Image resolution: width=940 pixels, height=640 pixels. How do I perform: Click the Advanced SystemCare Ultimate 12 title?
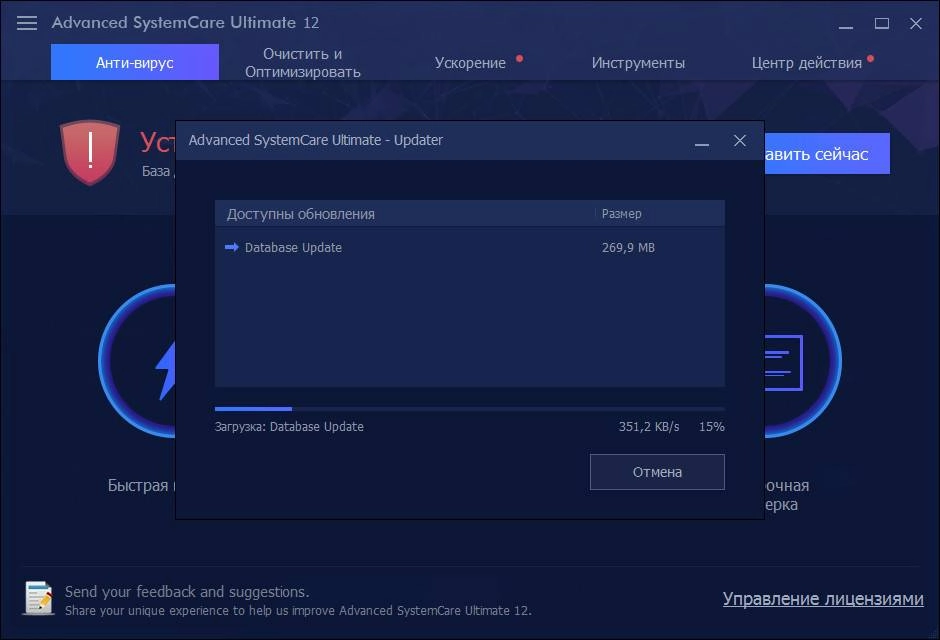[x=185, y=22]
